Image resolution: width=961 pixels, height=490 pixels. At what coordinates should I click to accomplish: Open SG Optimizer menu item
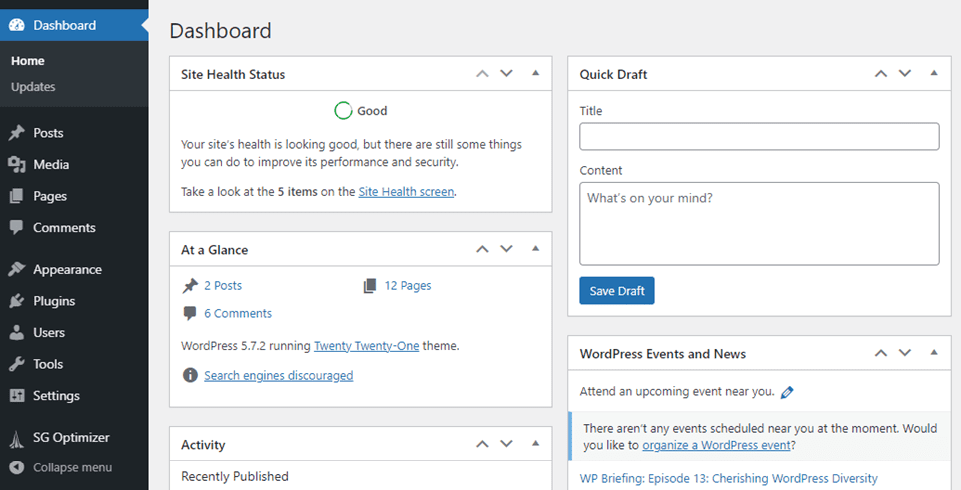click(71, 438)
